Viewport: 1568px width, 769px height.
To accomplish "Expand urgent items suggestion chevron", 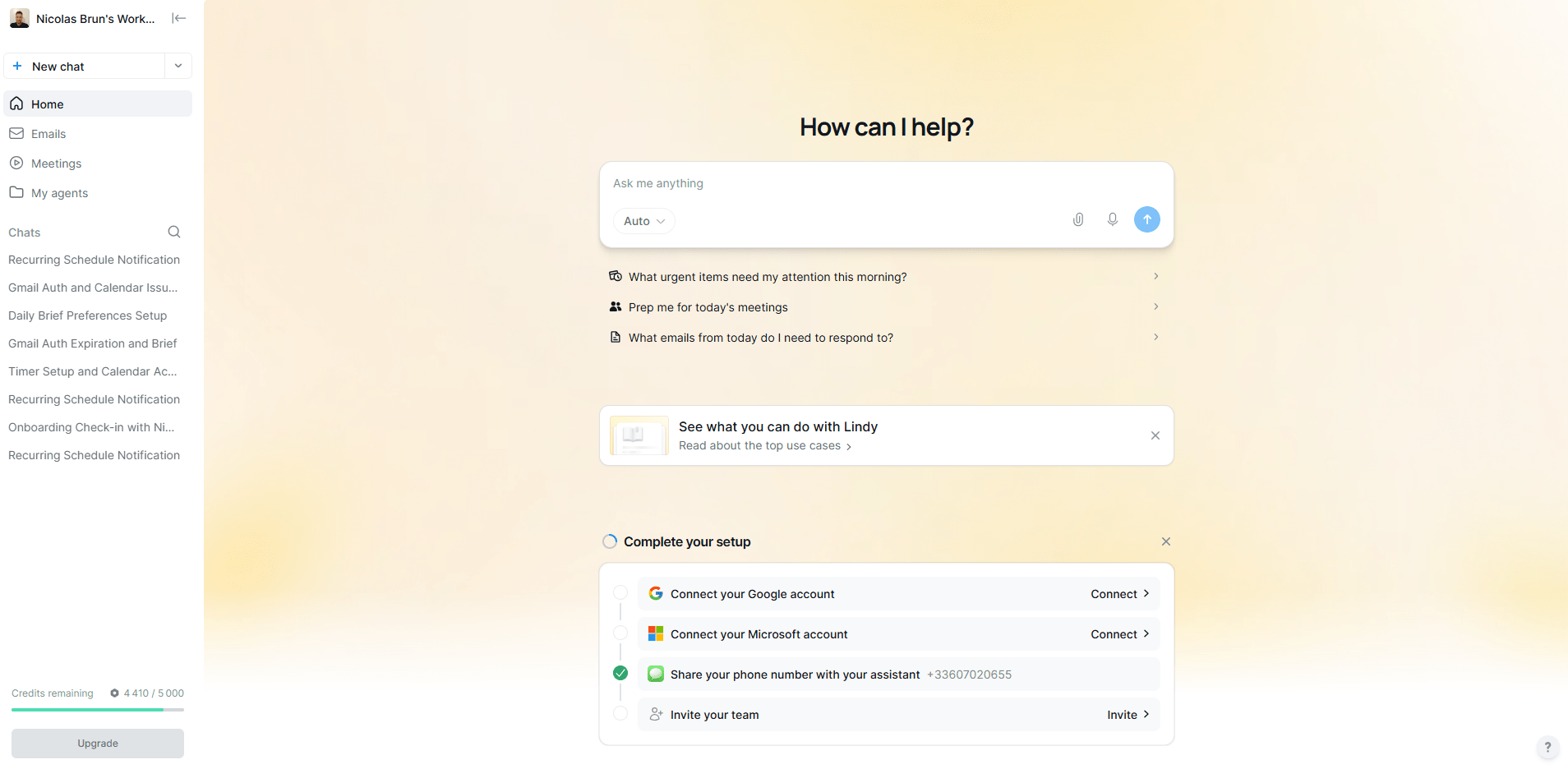I will pyautogui.click(x=1156, y=276).
